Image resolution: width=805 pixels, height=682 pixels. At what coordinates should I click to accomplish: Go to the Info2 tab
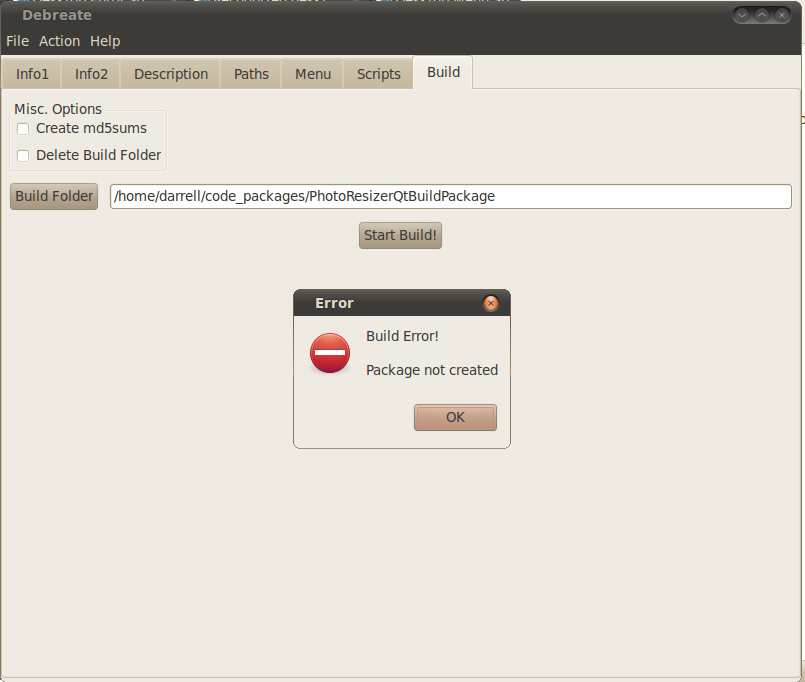(91, 74)
